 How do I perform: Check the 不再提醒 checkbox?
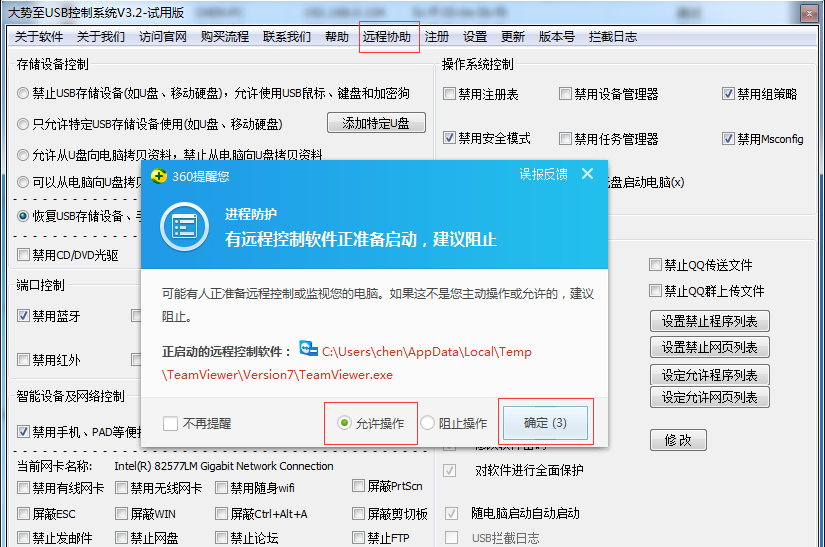[170, 423]
